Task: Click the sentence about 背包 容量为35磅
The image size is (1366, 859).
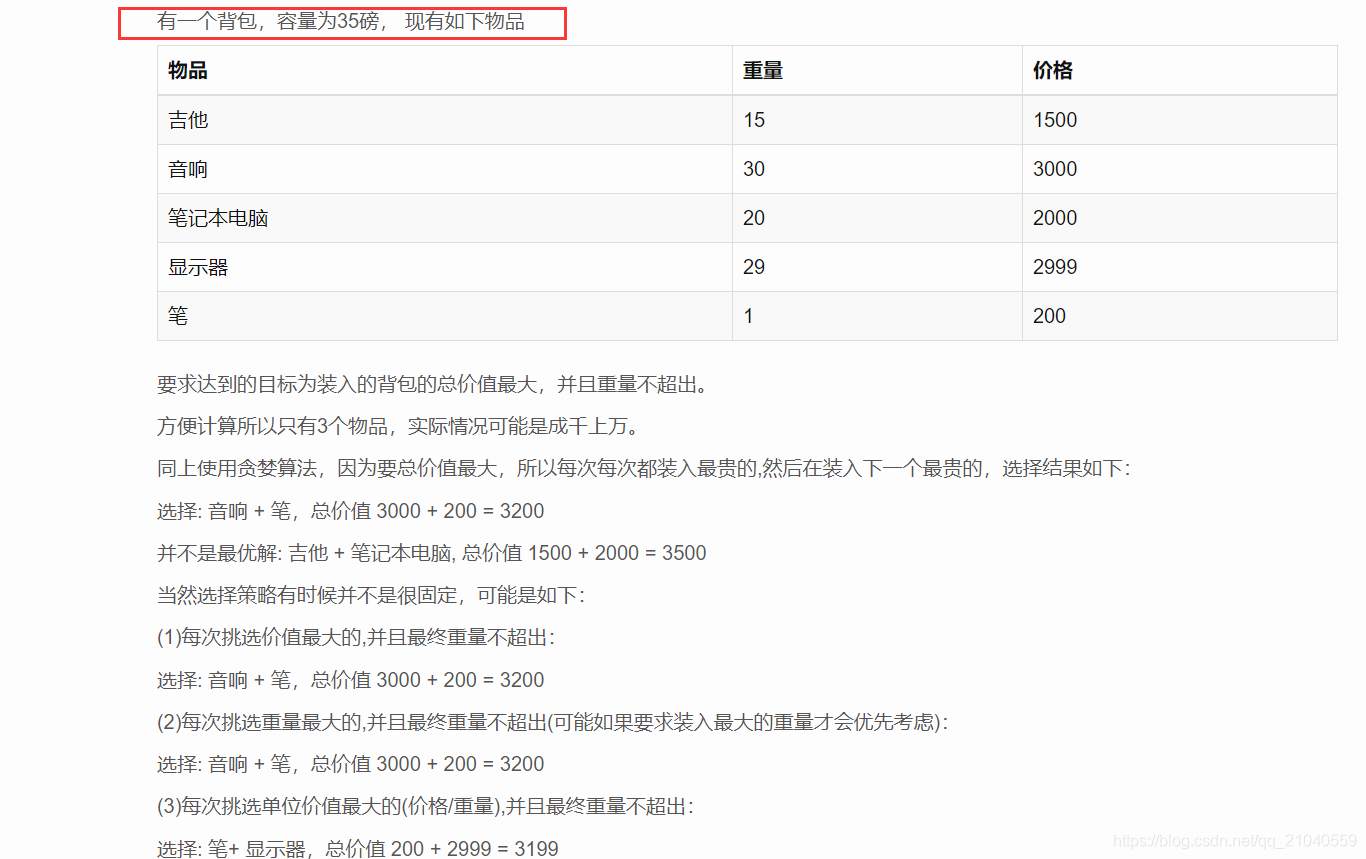Action: point(341,22)
